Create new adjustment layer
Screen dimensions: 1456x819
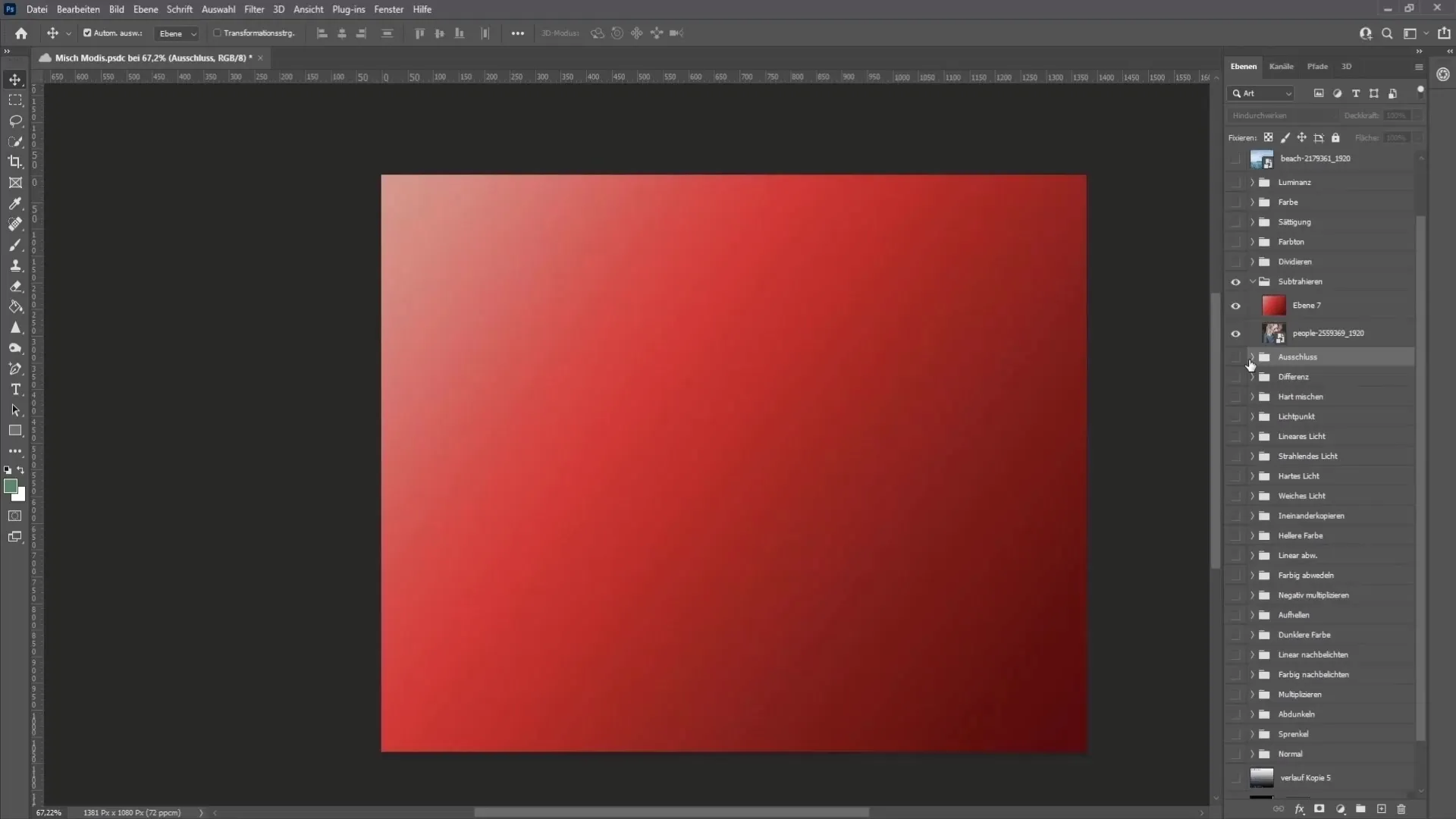pos(1340,809)
